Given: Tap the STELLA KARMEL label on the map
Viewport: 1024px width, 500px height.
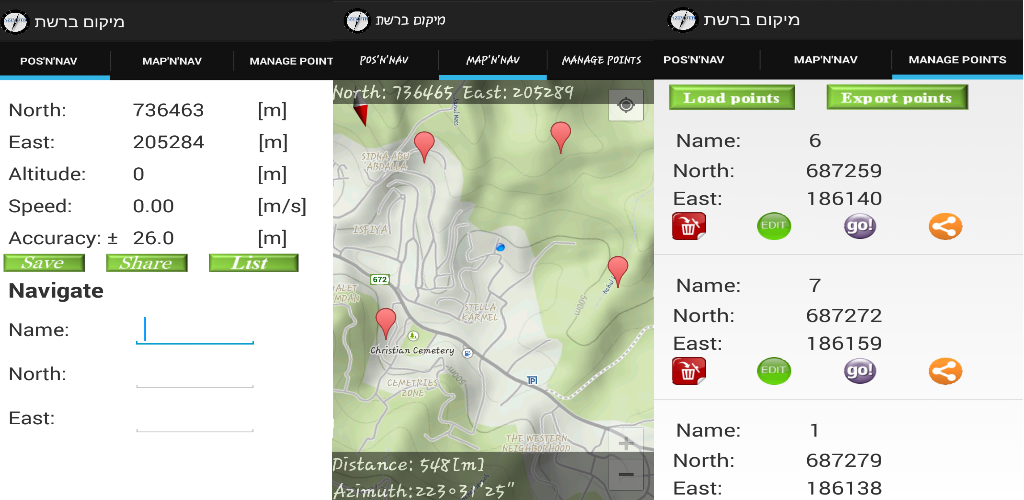Looking at the screenshot, I should [x=480, y=312].
